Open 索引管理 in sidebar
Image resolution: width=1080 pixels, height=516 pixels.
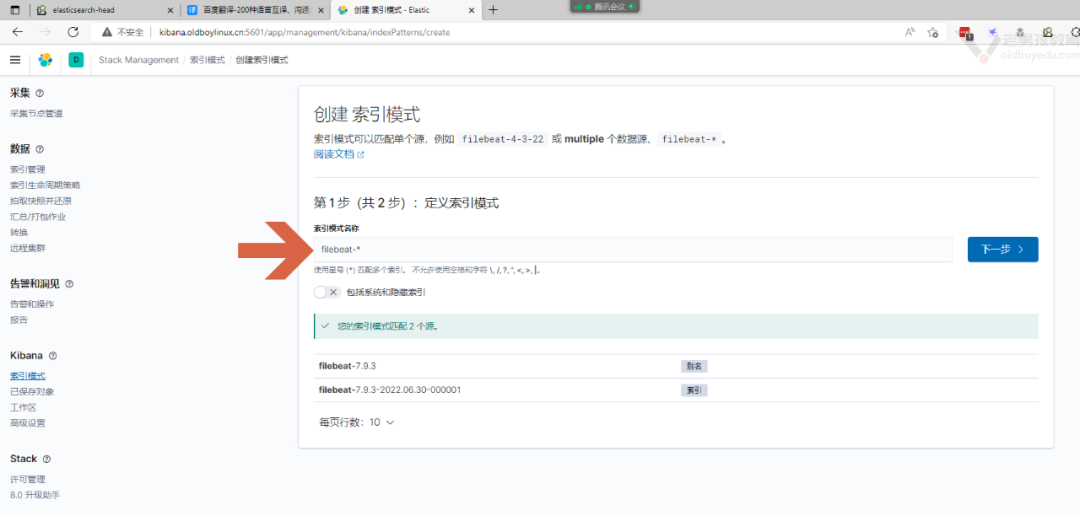pos(28,169)
